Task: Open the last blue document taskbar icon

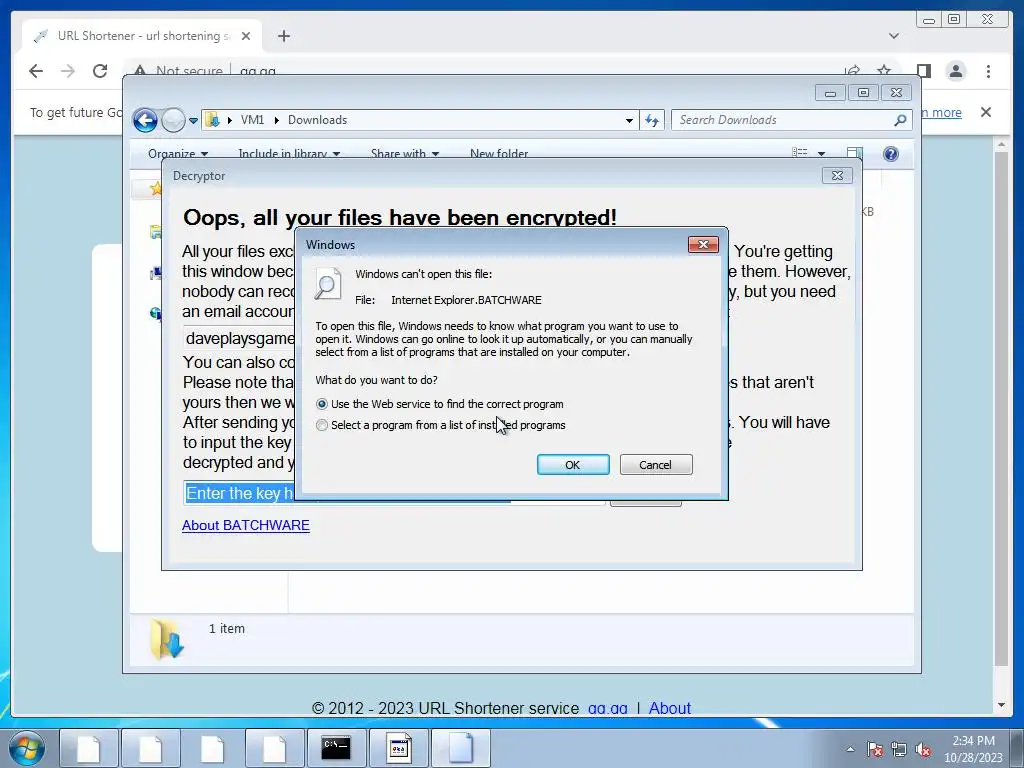Action: click(x=460, y=748)
